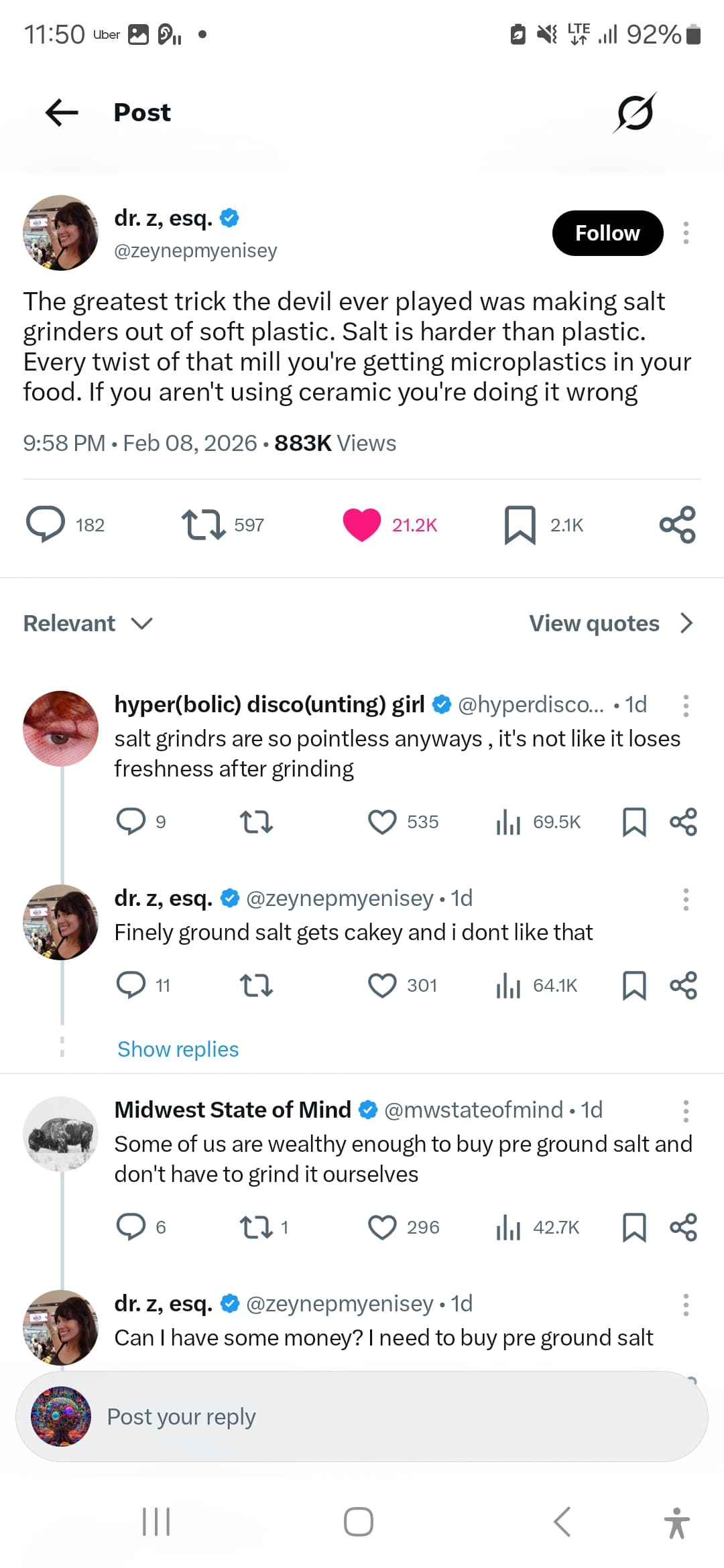724x1568 pixels.
Task: Open options menu for hyper(bolic) disco(unting) girl reply
Action: pyautogui.click(x=685, y=706)
